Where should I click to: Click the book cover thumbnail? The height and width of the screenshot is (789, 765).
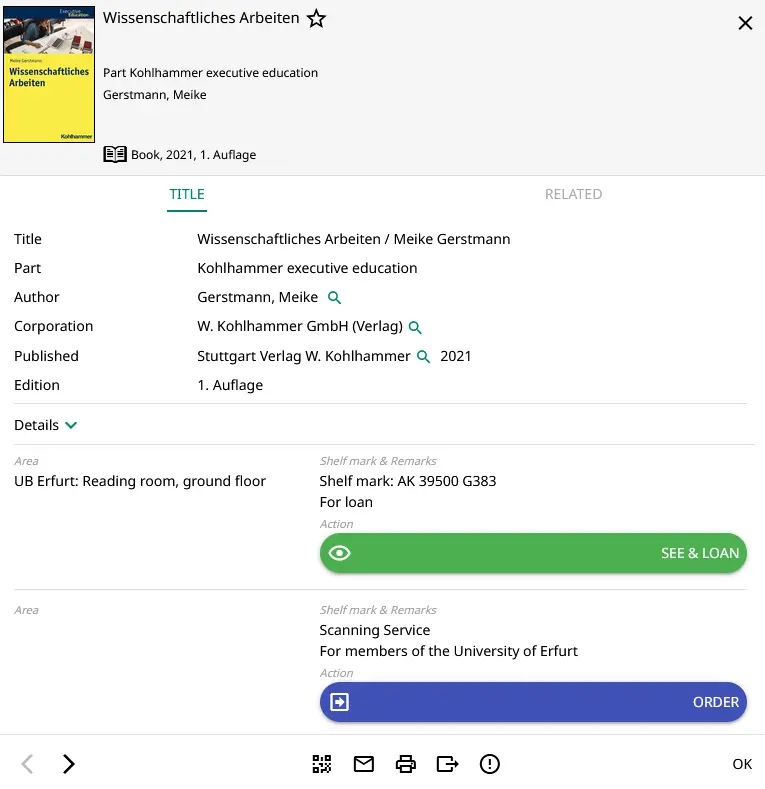click(x=49, y=75)
